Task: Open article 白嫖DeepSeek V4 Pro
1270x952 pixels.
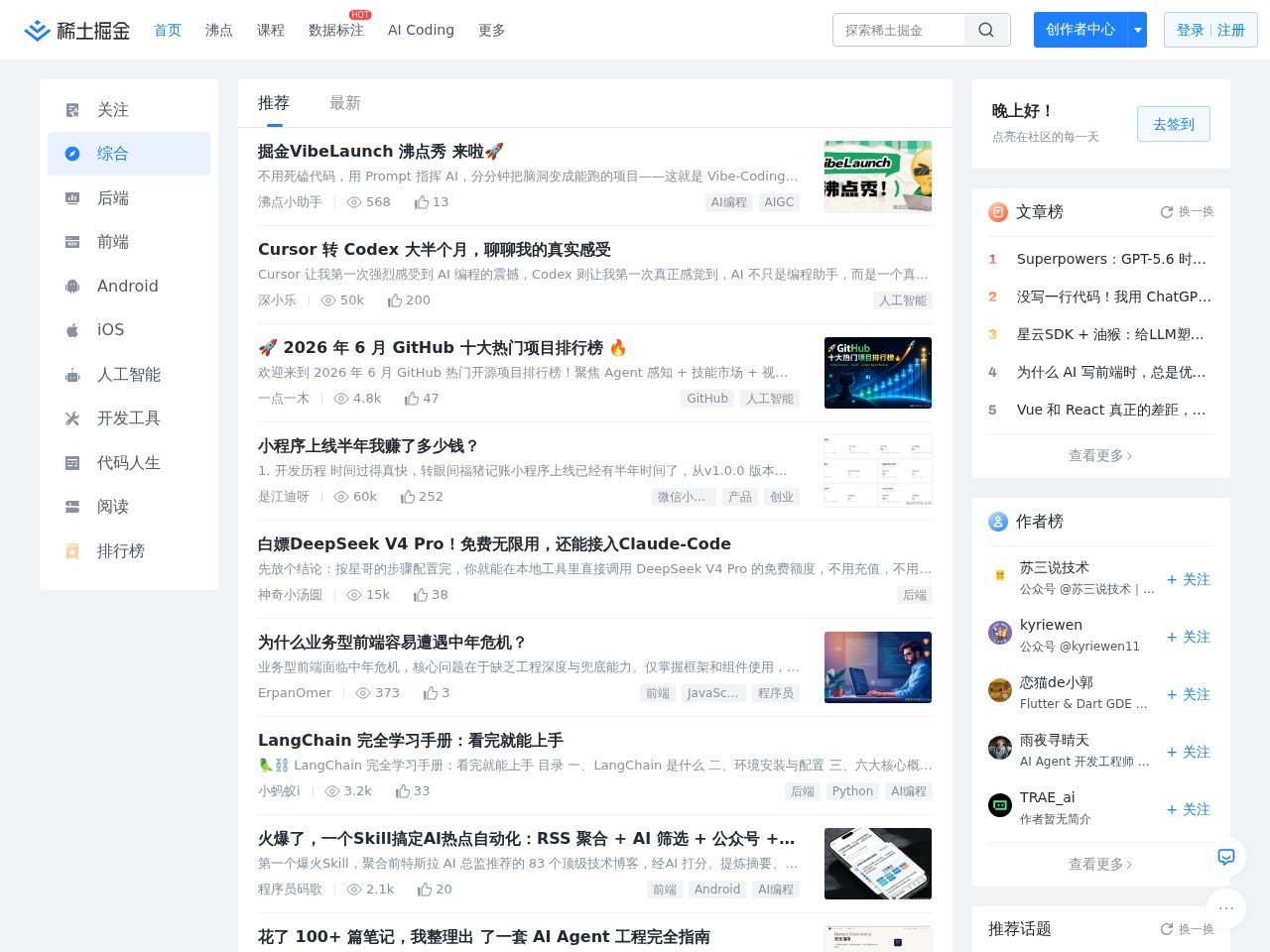Action: [494, 544]
